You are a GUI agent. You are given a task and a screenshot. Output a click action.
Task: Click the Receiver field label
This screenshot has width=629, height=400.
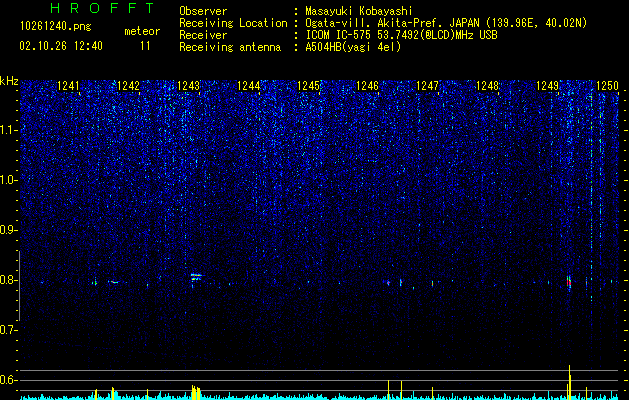(x=203, y=35)
